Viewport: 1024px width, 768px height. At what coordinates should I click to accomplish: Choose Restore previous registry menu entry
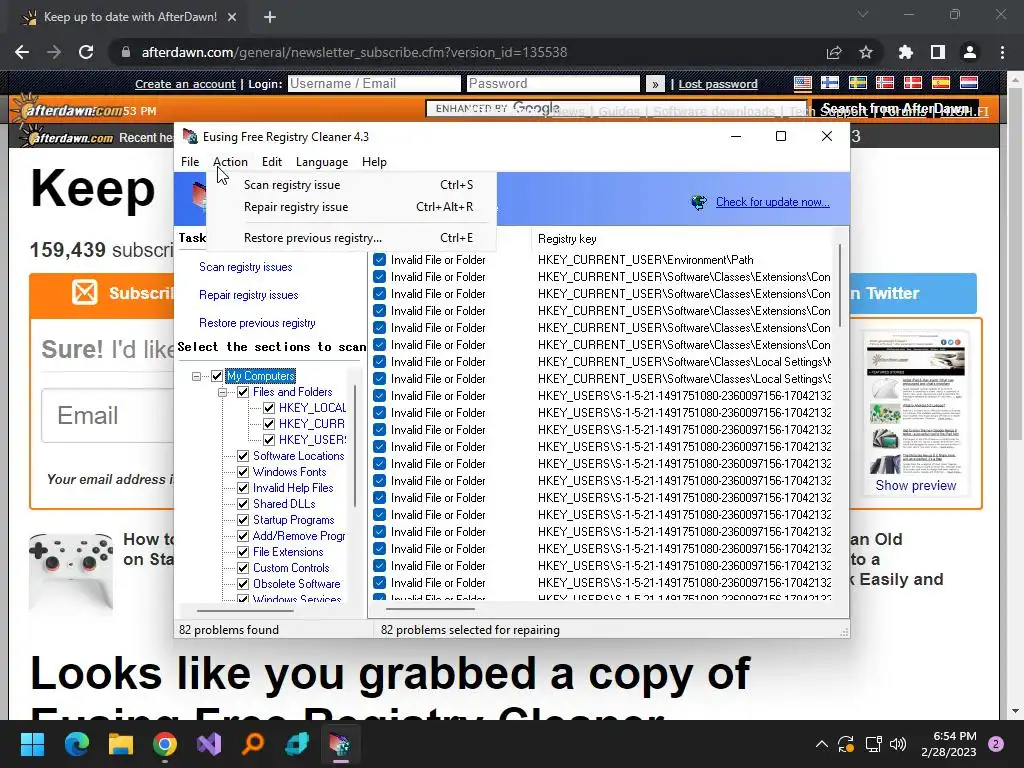(x=353, y=238)
